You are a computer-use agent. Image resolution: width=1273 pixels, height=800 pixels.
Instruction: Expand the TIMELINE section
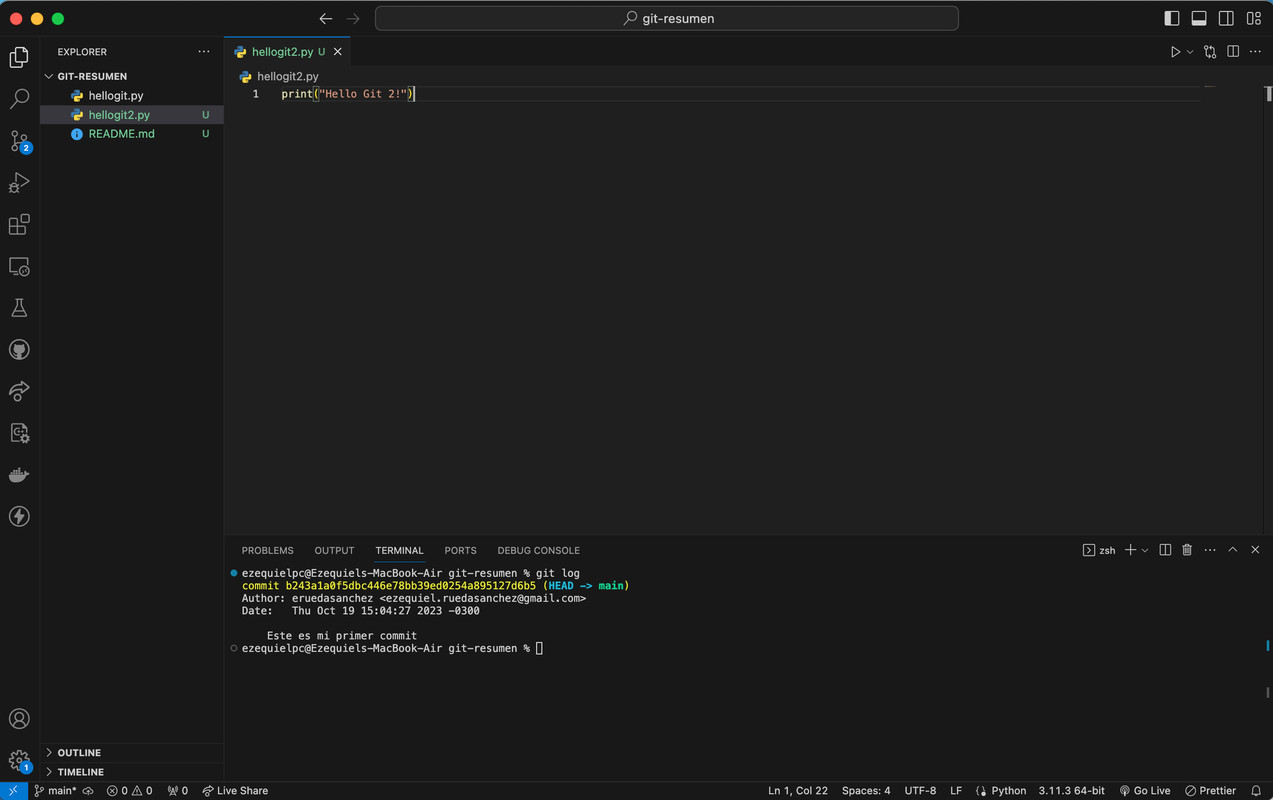coord(132,772)
